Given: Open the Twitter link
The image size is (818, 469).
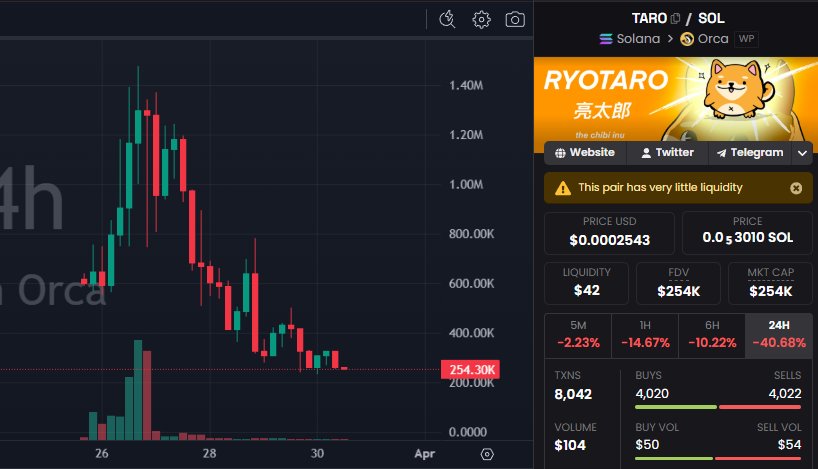Looking at the screenshot, I should pyautogui.click(x=666, y=153).
